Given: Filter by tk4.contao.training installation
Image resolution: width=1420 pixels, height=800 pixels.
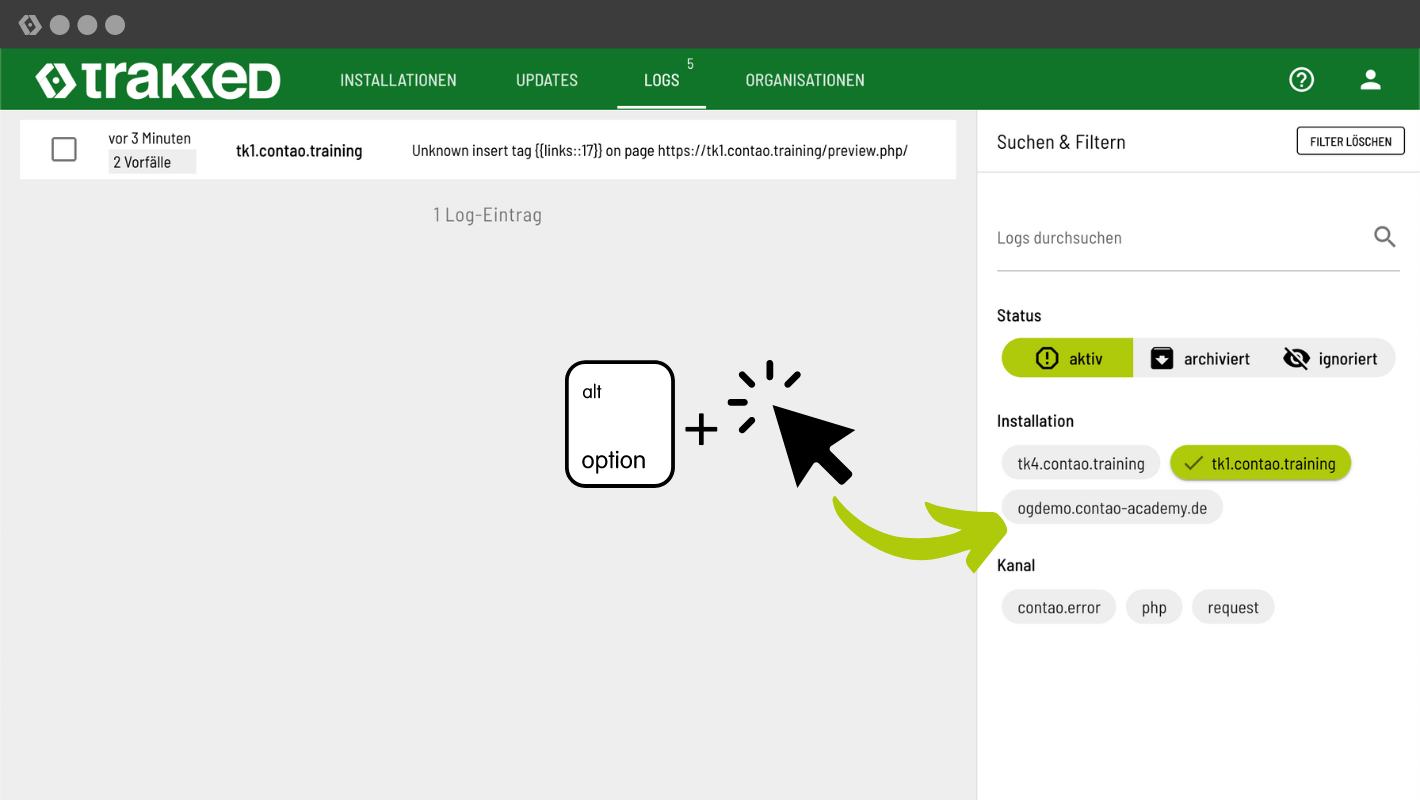Looking at the screenshot, I should tap(1080, 463).
